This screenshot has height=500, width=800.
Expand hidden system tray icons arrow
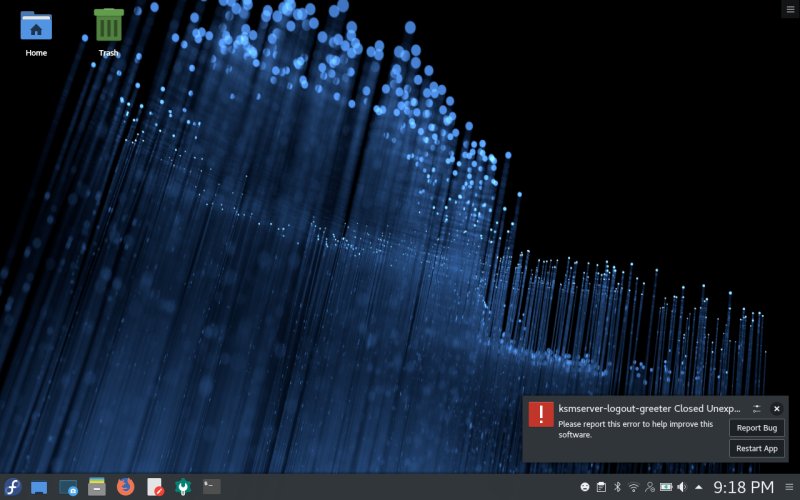[x=697, y=487]
